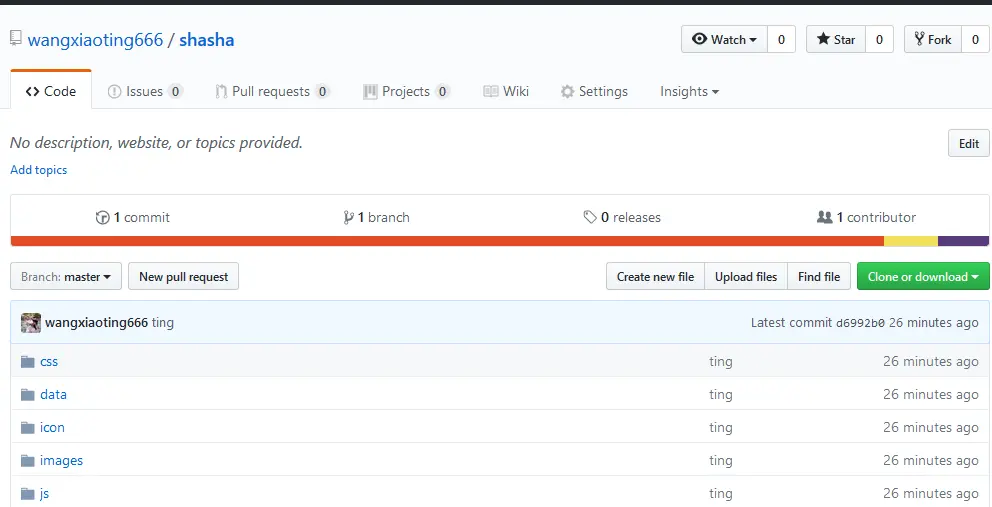Open the css folder

[49, 361]
